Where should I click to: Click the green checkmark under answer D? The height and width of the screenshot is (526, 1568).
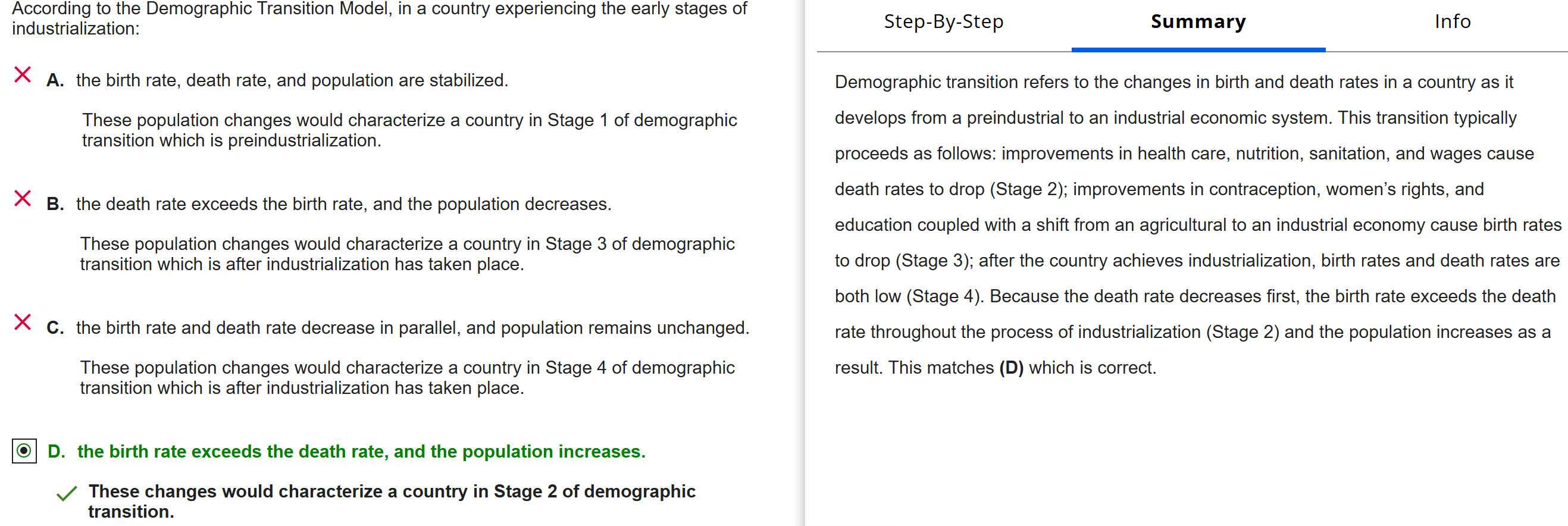(x=66, y=493)
